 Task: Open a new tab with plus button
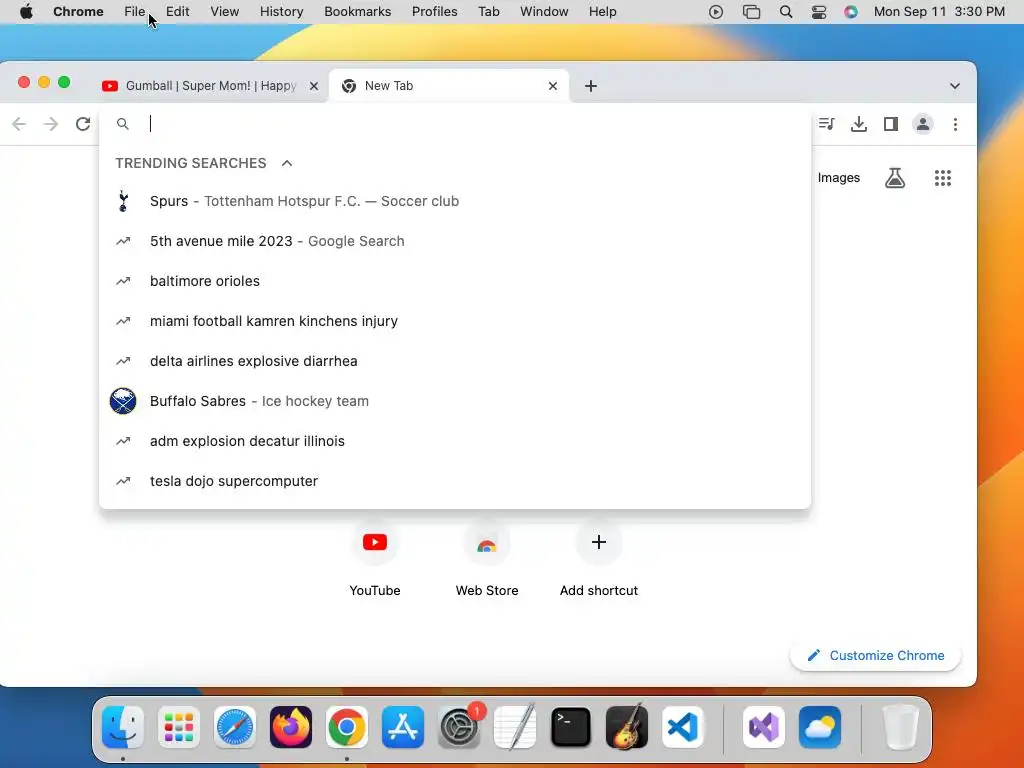(591, 86)
